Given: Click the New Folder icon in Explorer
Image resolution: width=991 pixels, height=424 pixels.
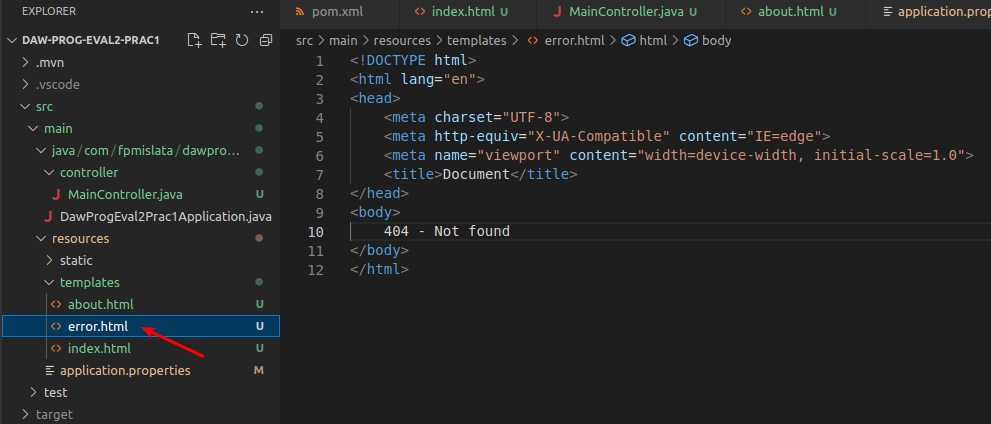Looking at the screenshot, I should coord(218,40).
